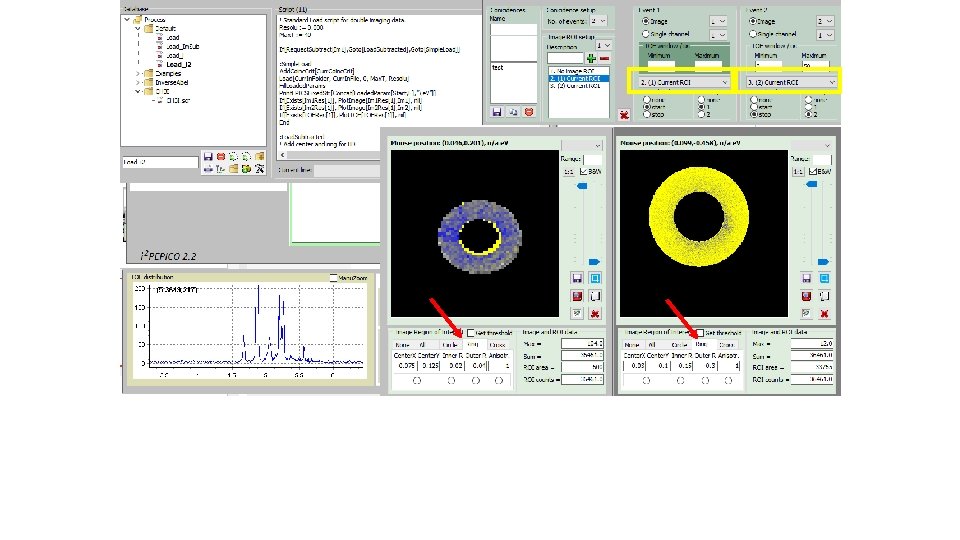The image size is (960, 540).
Task: Click the tools icon in Database toolbar
Action: pos(260,168)
